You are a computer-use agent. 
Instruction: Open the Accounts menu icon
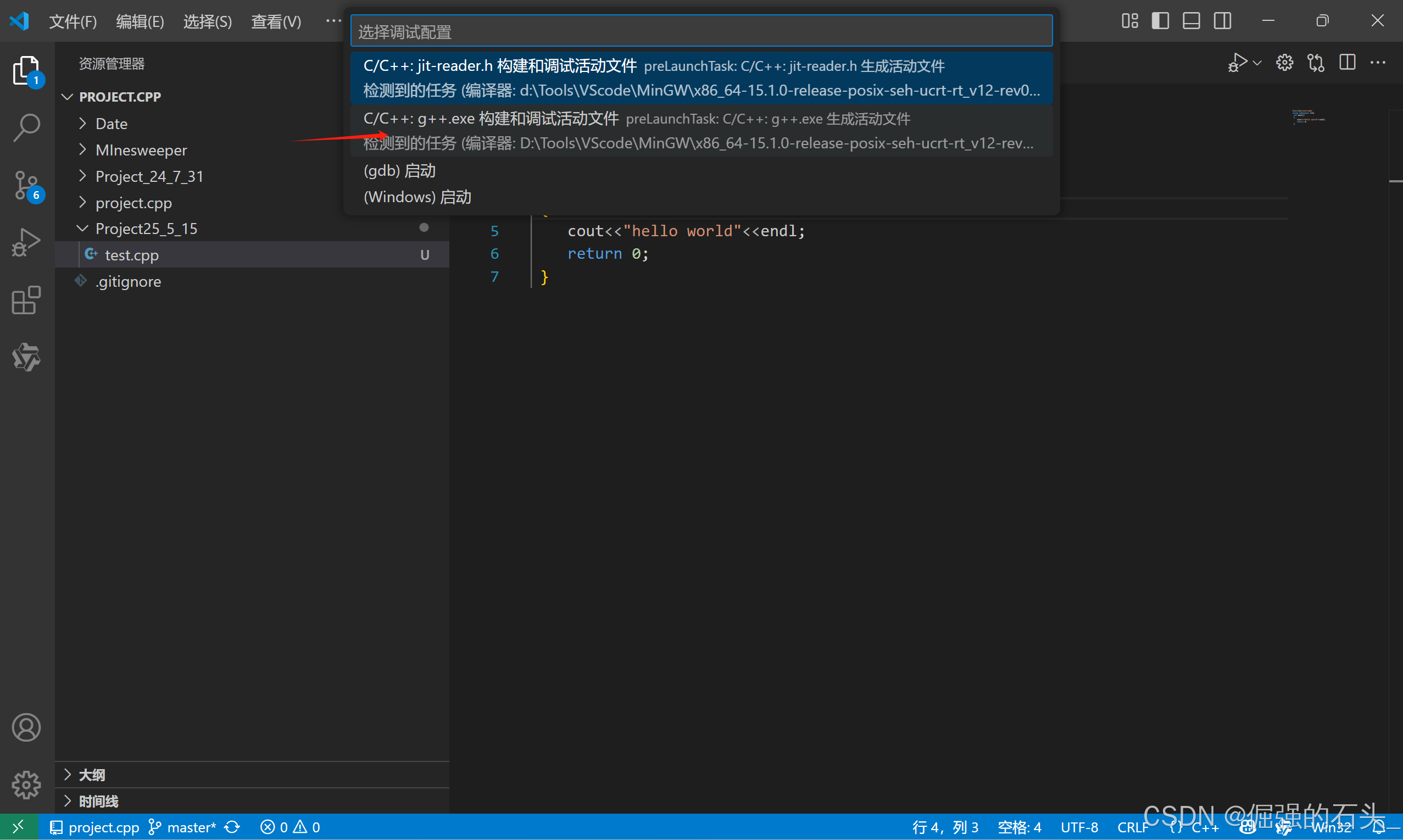(26, 728)
